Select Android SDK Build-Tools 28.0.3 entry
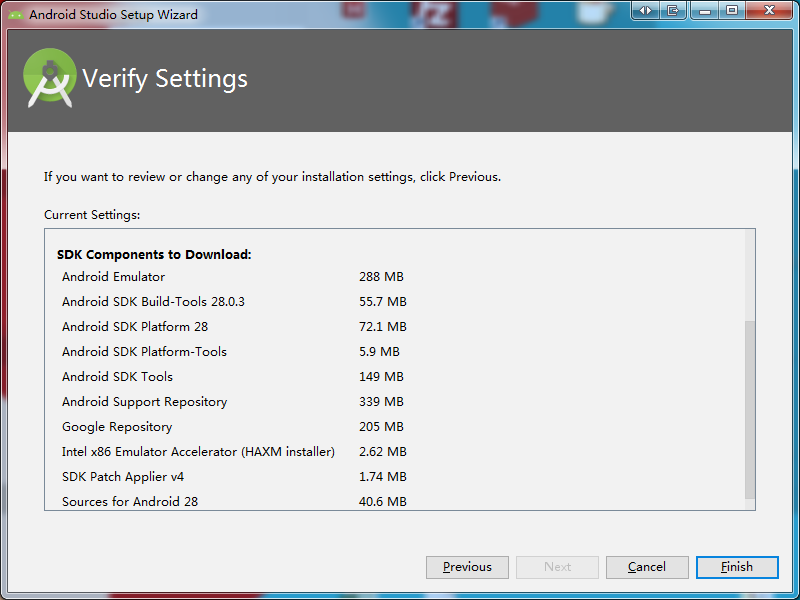This screenshot has height=600, width=800. [153, 302]
